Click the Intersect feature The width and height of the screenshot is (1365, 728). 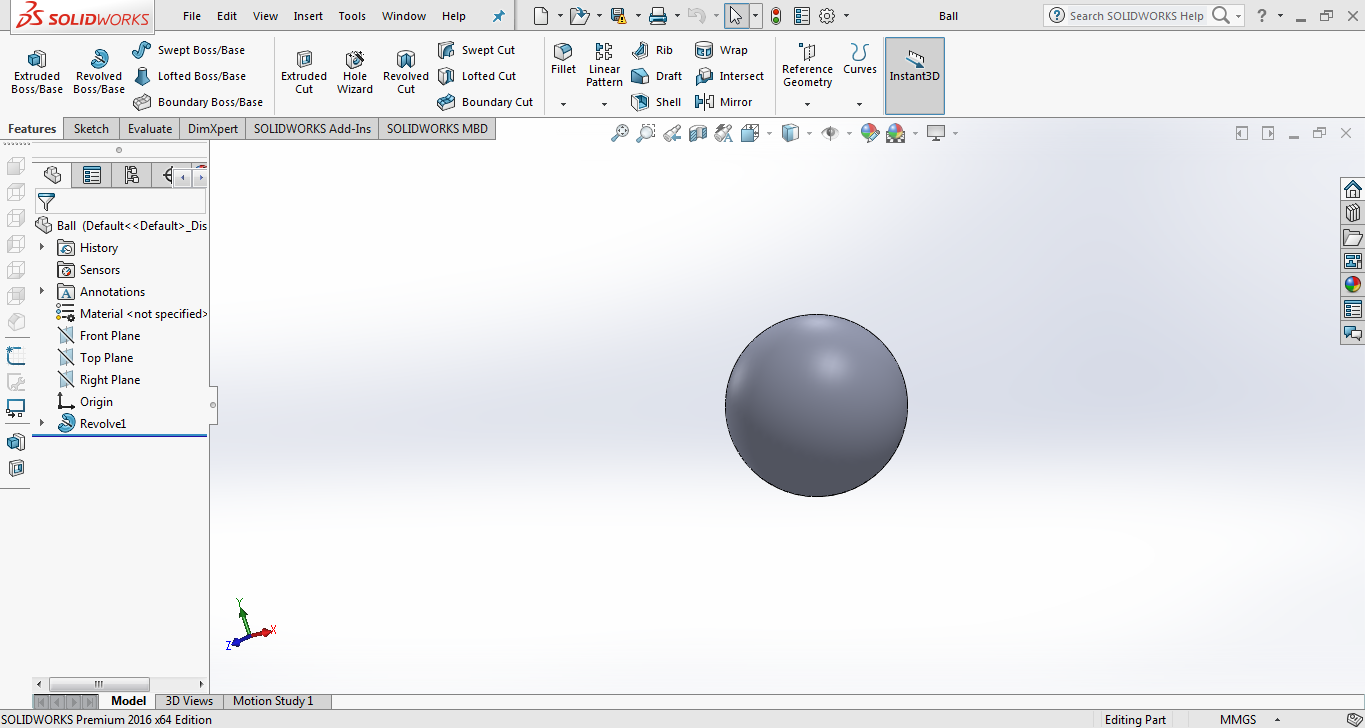pyautogui.click(x=729, y=76)
